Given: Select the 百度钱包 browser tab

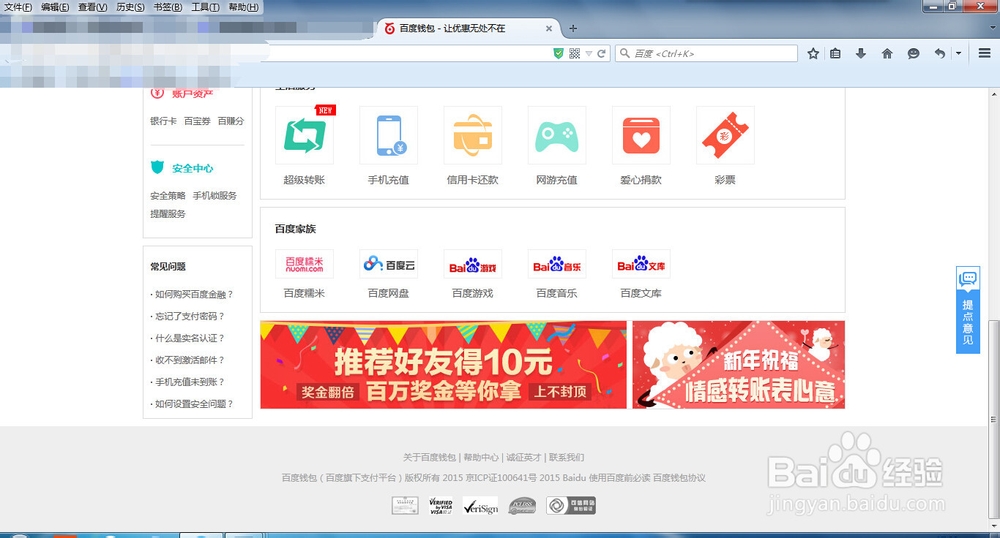Looking at the screenshot, I should pyautogui.click(x=469, y=28).
